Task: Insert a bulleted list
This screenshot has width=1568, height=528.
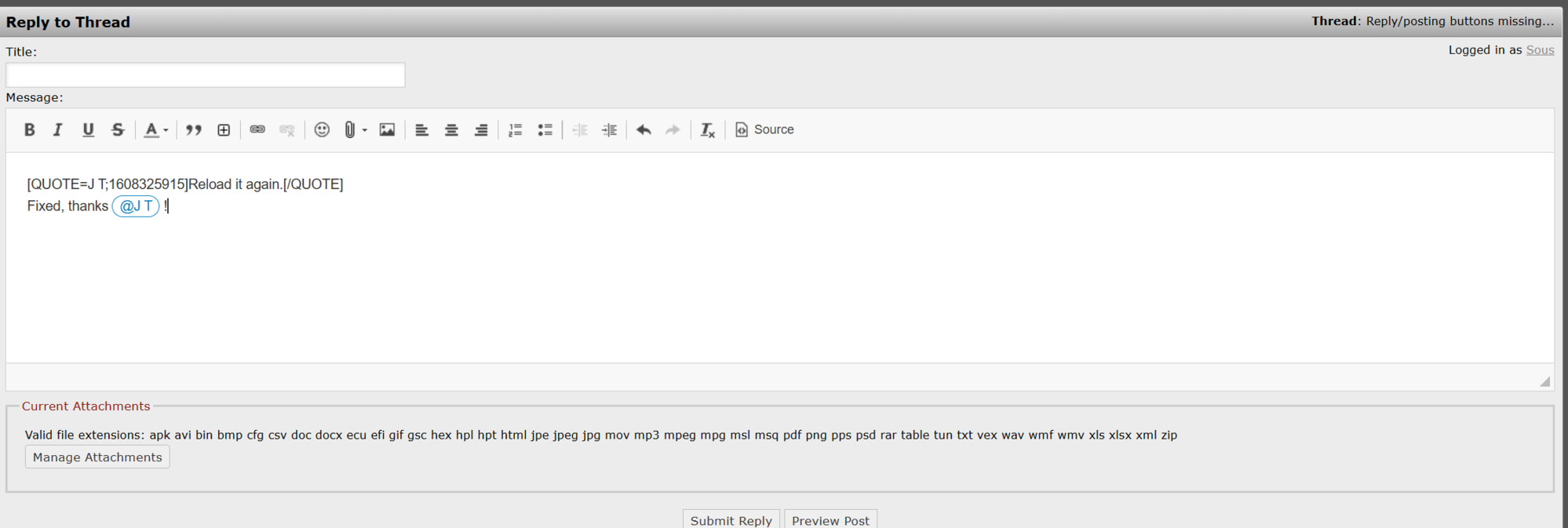Action: (x=545, y=130)
